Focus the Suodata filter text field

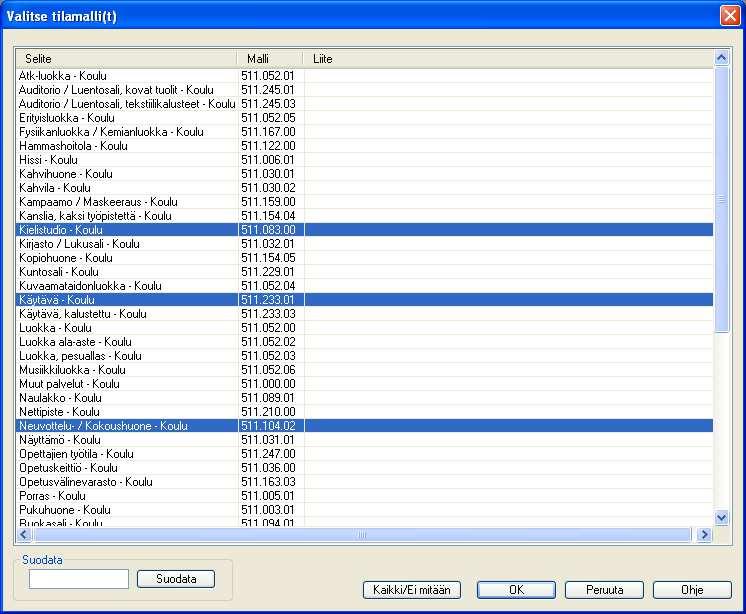[79, 579]
